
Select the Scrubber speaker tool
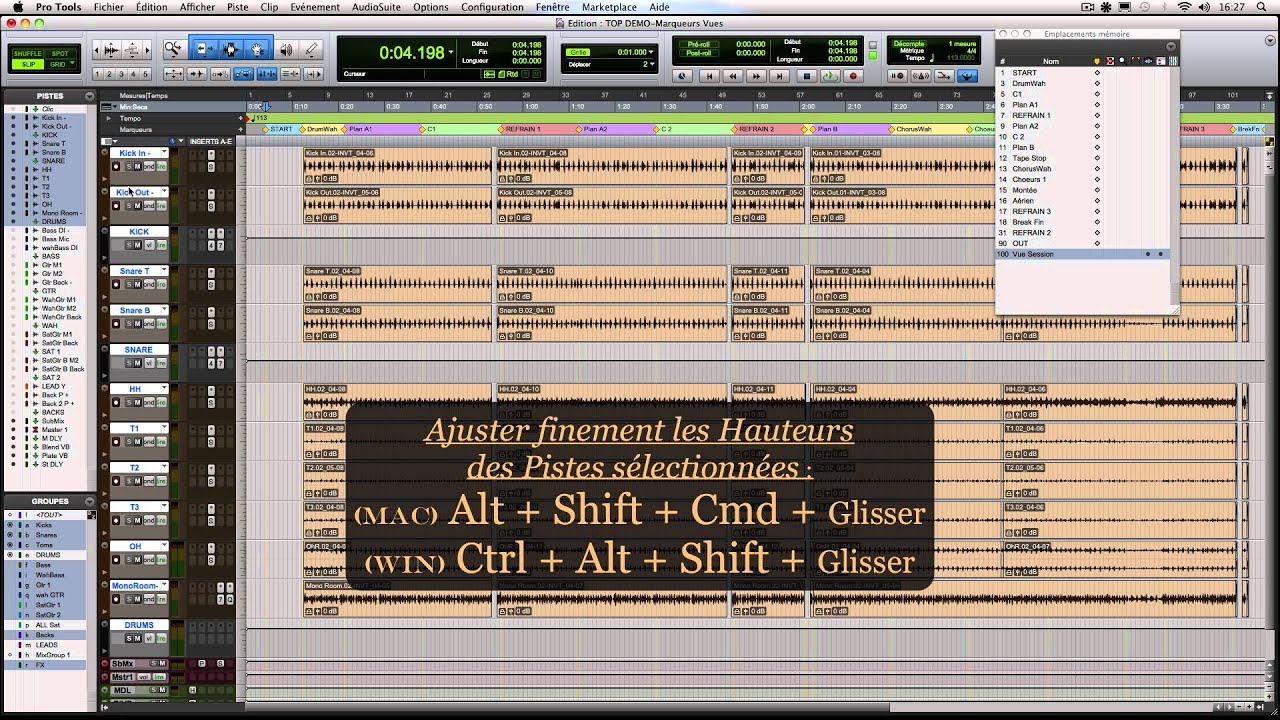pyautogui.click(x=286, y=49)
